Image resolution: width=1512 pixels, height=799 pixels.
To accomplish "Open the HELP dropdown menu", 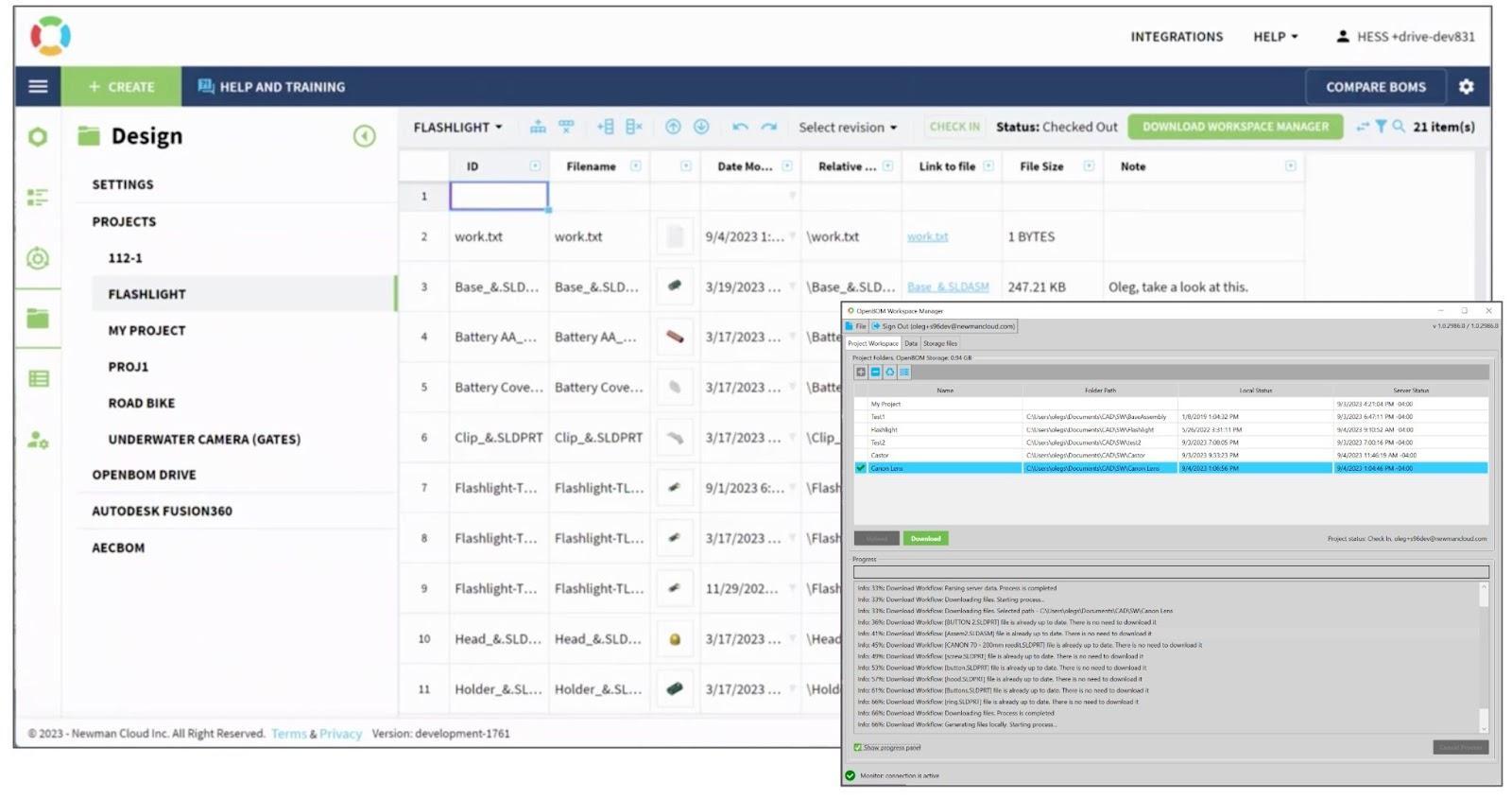I will pos(1276,37).
